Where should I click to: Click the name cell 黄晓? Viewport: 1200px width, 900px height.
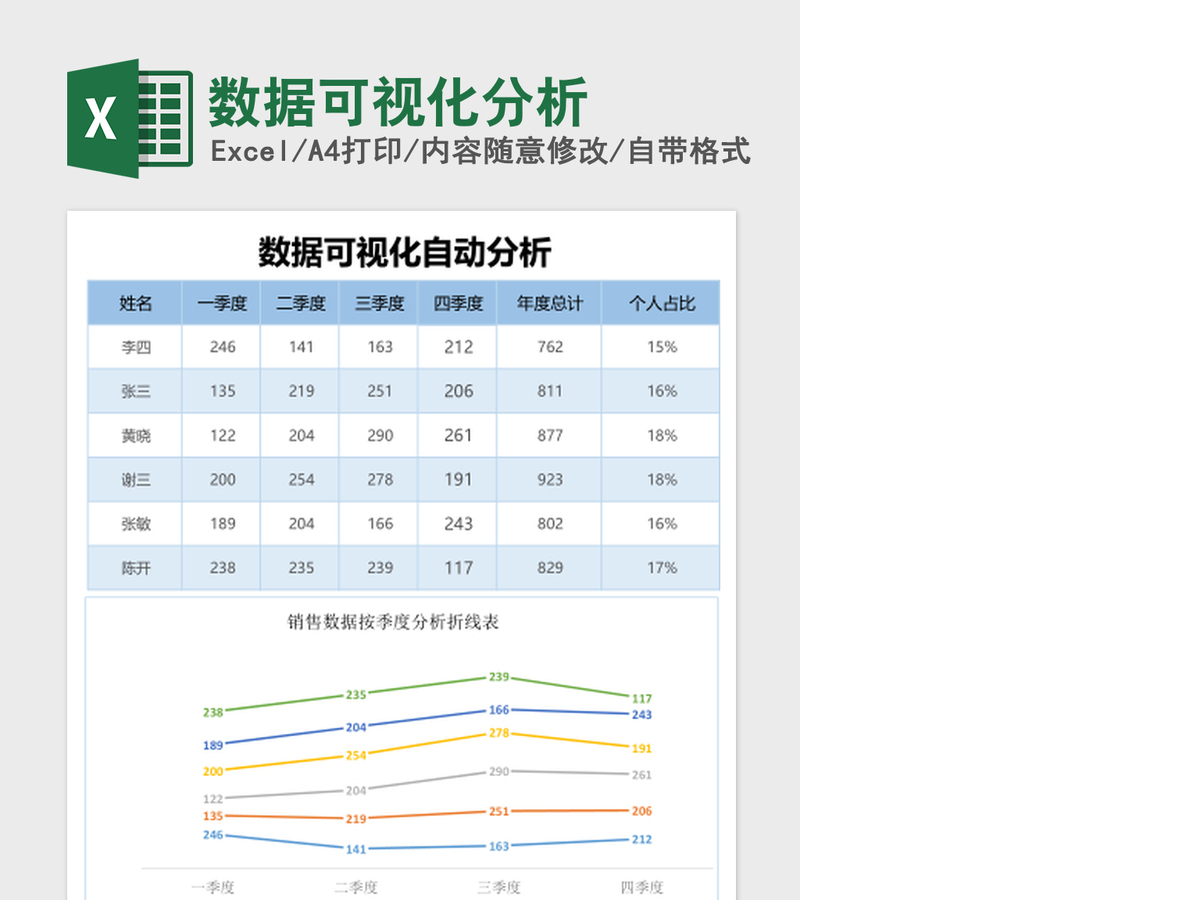135,435
